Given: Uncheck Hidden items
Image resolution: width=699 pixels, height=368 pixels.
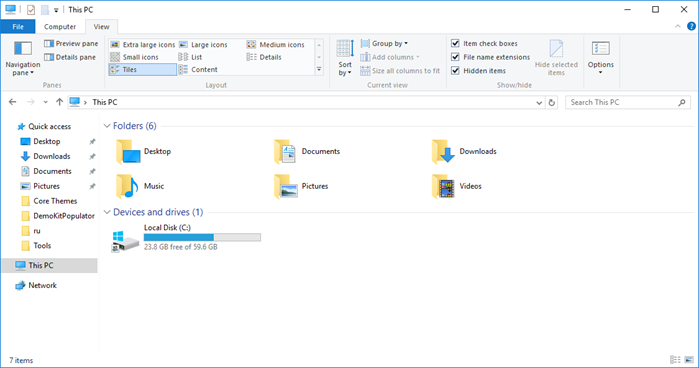Looking at the screenshot, I should 455,70.
